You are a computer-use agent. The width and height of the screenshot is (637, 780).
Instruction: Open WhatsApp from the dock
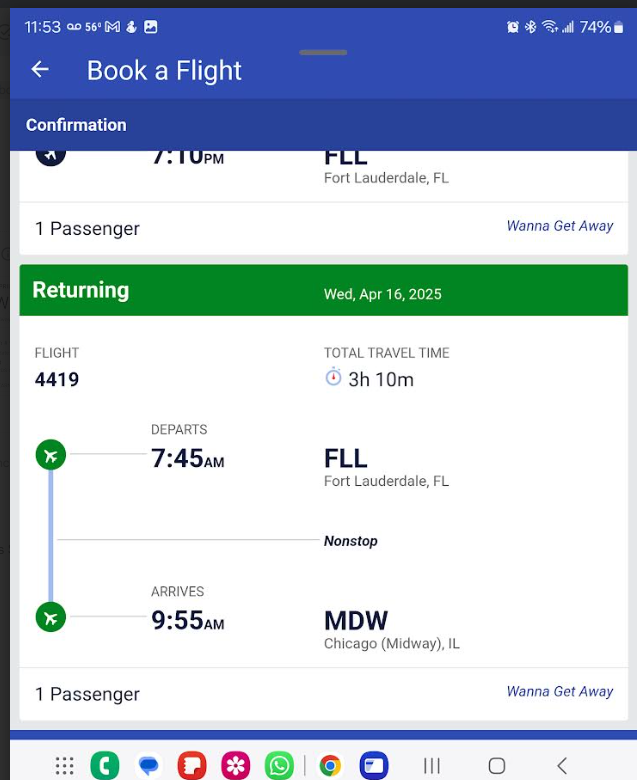(x=279, y=765)
